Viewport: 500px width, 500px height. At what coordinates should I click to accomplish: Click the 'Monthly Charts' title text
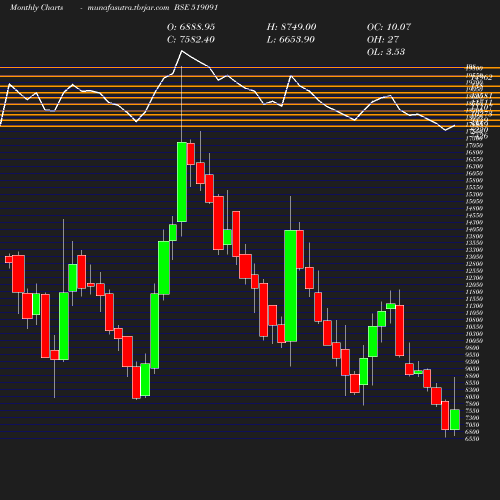click(36, 8)
